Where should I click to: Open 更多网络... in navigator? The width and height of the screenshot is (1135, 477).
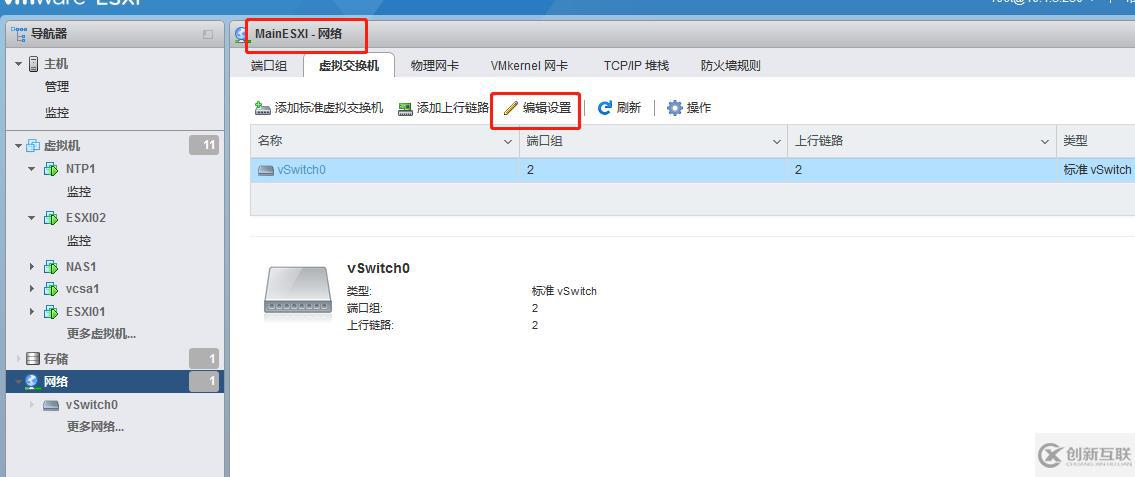tap(96, 426)
